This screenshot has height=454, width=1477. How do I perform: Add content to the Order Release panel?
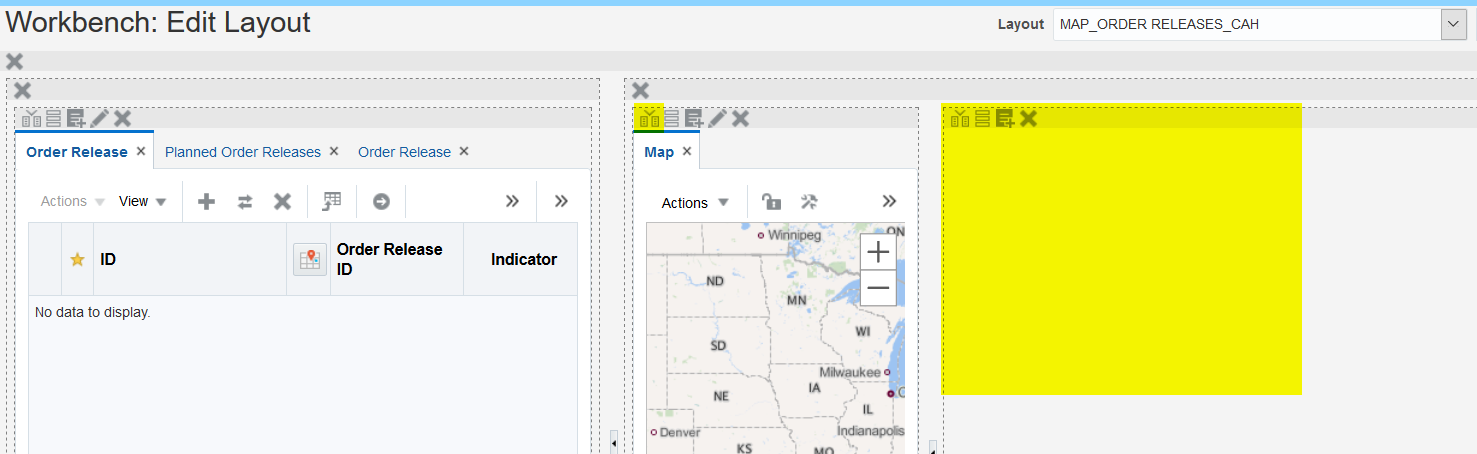pyautogui.click(x=76, y=119)
